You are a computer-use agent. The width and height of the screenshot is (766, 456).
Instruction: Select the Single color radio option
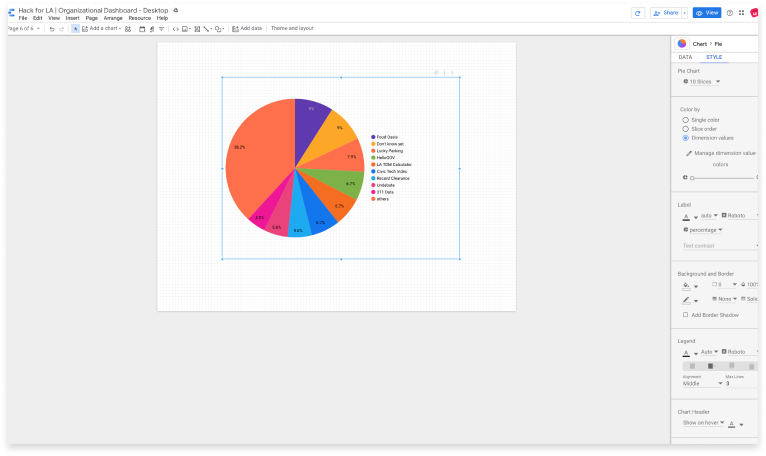coord(685,120)
